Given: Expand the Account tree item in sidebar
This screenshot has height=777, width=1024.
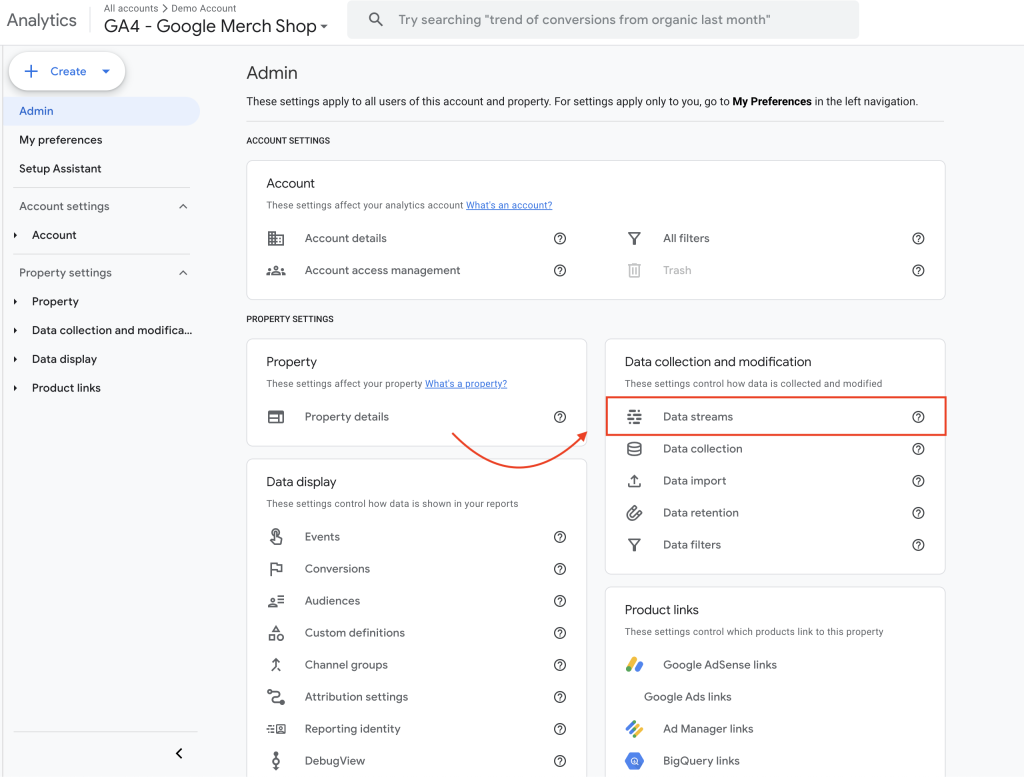Looking at the screenshot, I should [15, 235].
